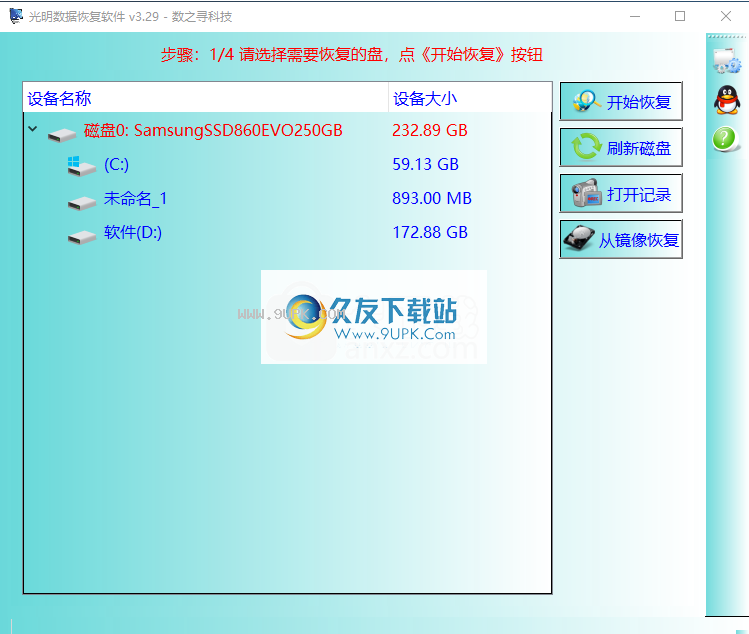Click the camcorder icon on 打开记录
749x634 pixels.
click(586, 193)
